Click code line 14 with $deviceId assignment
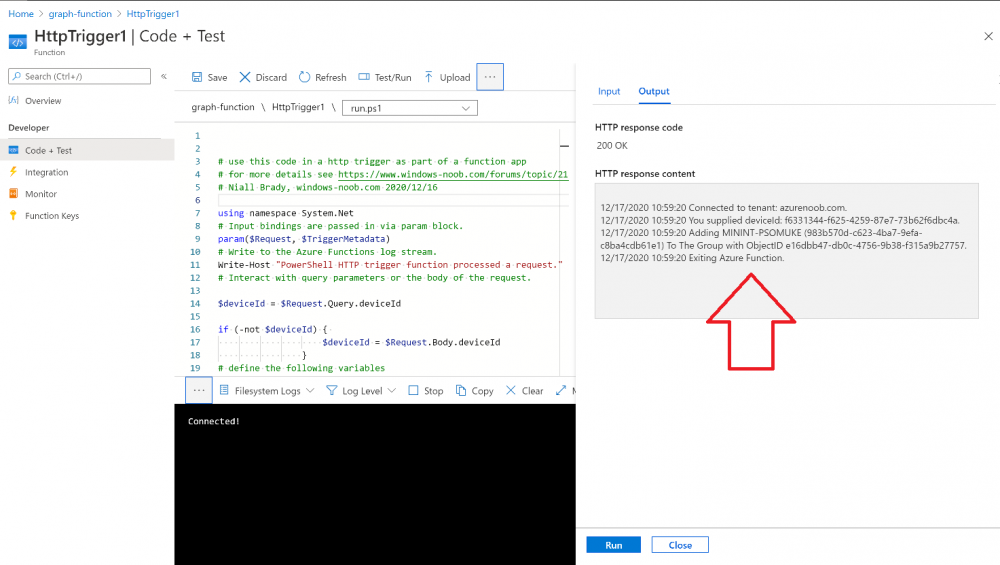Viewport: 1000px width, 565px height. [309, 304]
